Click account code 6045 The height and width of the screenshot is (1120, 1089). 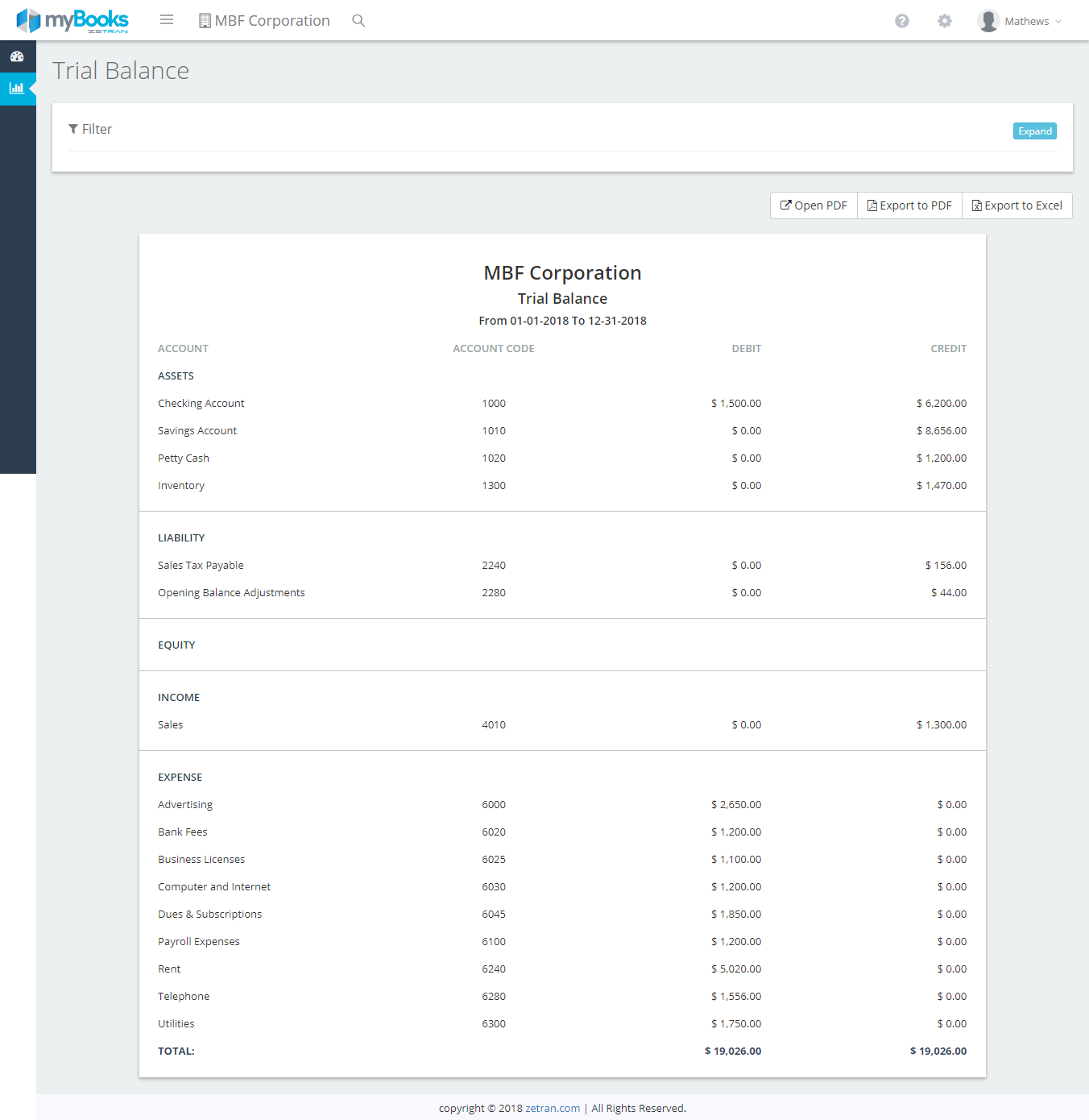(x=494, y=915)
